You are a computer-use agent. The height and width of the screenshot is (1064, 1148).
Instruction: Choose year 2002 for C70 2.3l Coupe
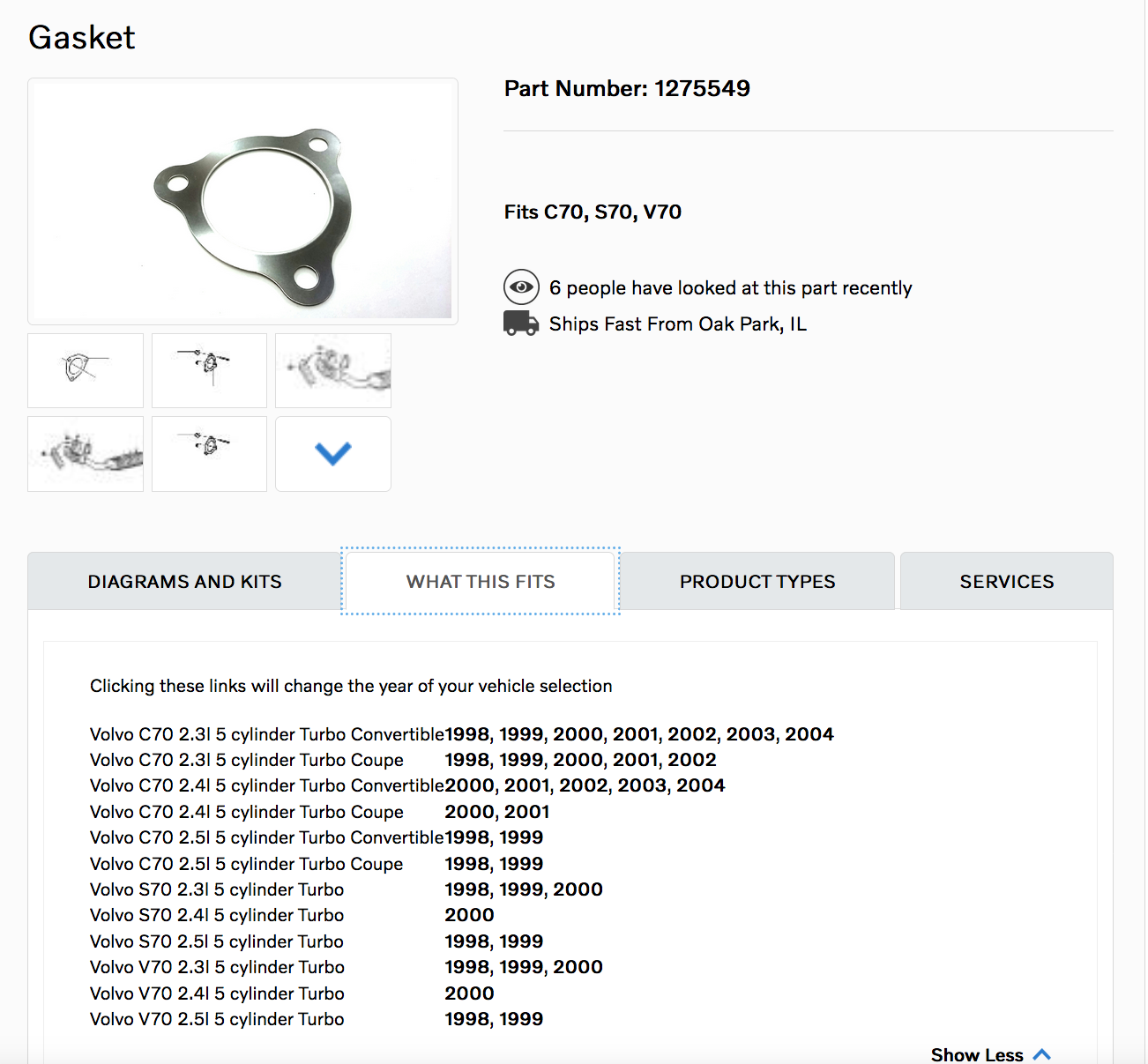[692, 760]
